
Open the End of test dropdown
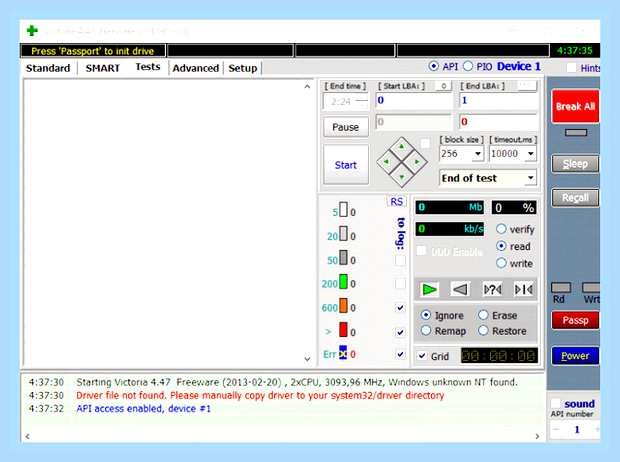pos(530,178)
